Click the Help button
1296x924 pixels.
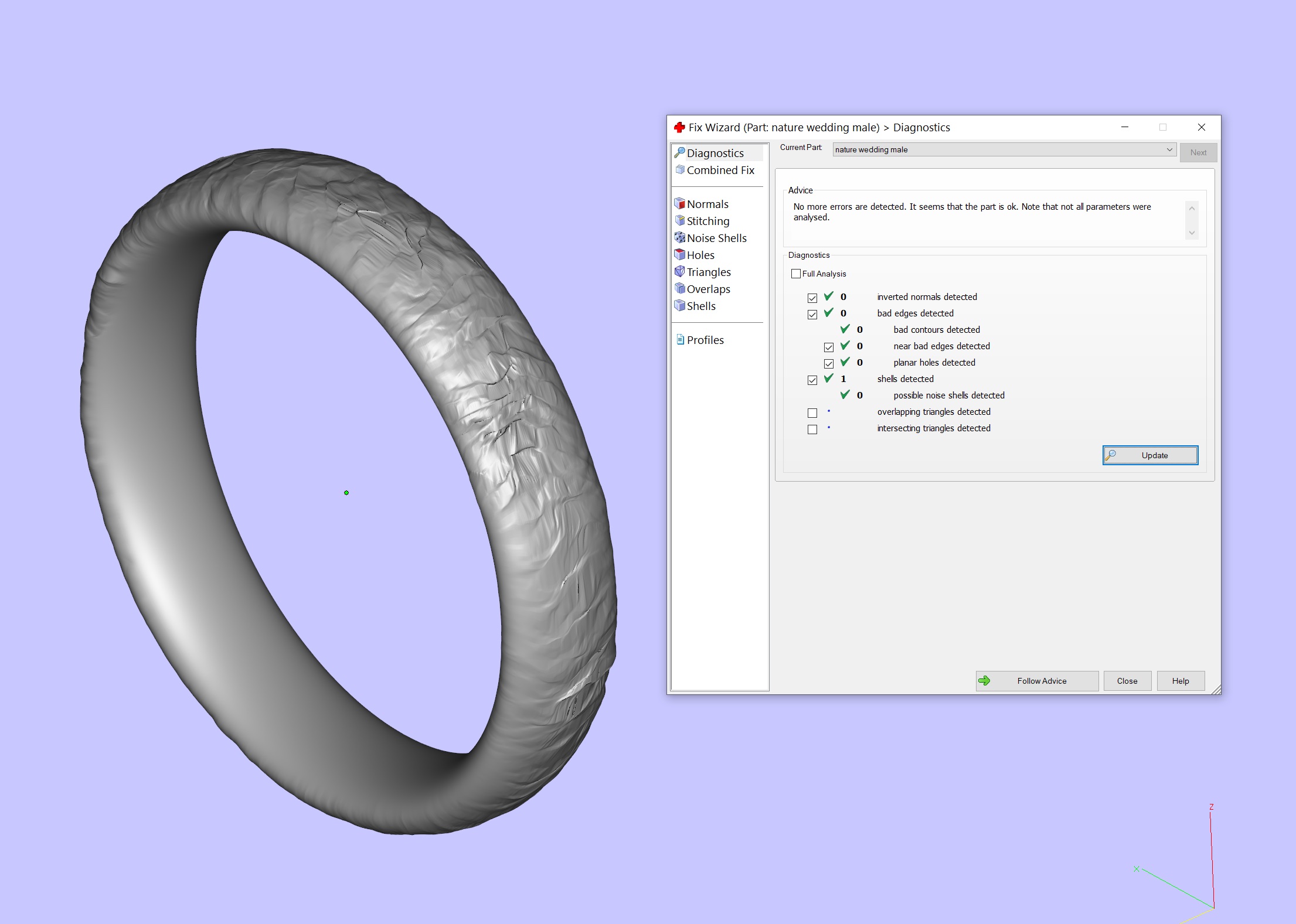(x=1181, y=681)
